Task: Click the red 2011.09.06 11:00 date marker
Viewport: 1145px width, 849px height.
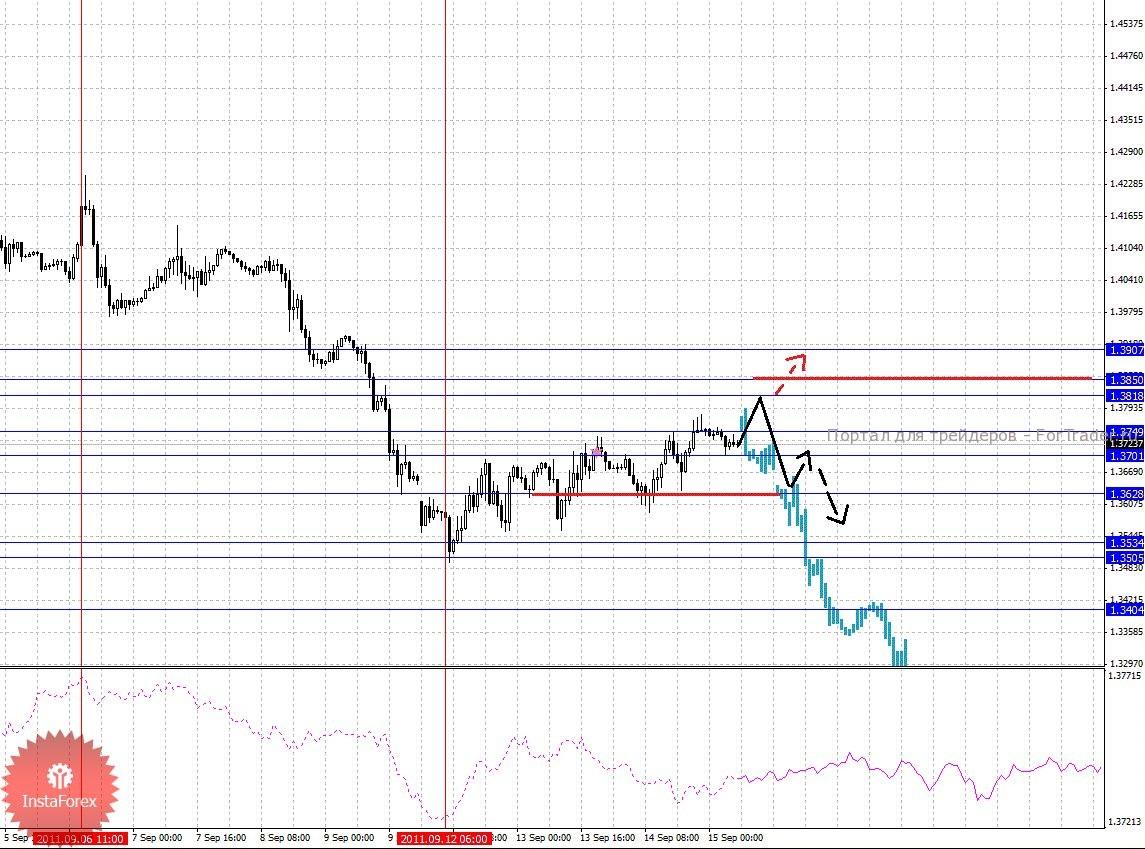Action: point(80,838)
